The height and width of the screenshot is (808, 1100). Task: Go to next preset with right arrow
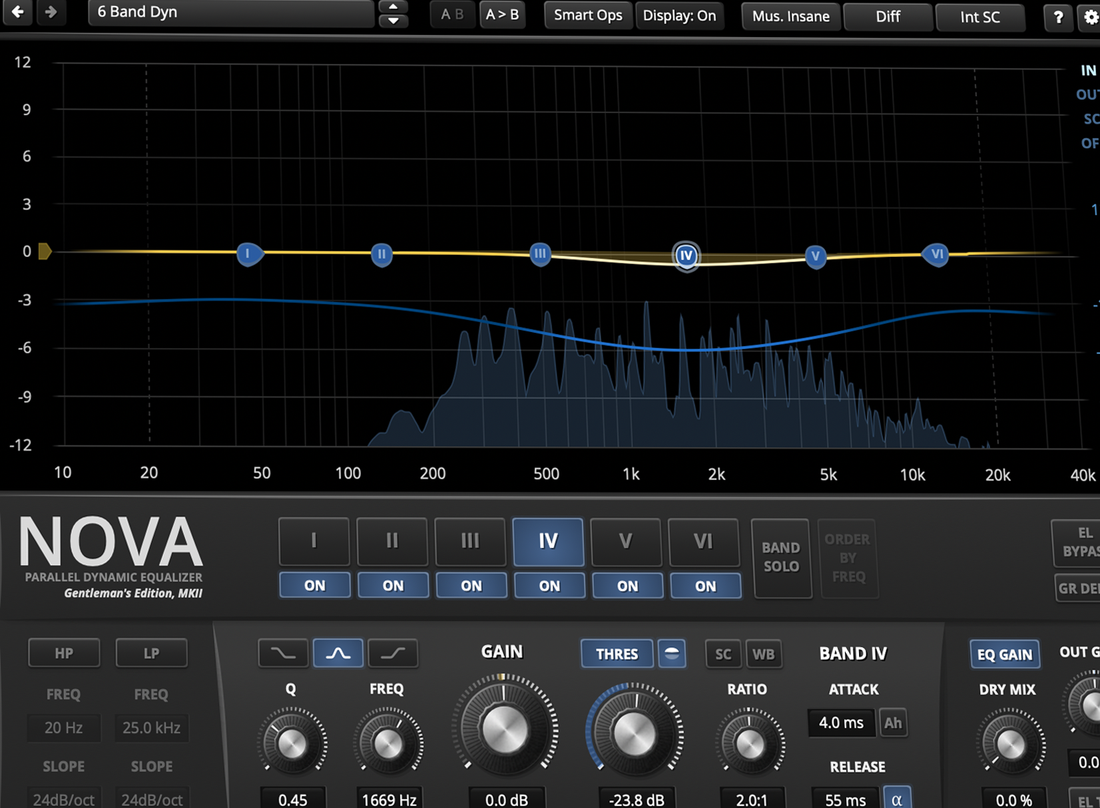pyautogui.click(x=51, y=12)
